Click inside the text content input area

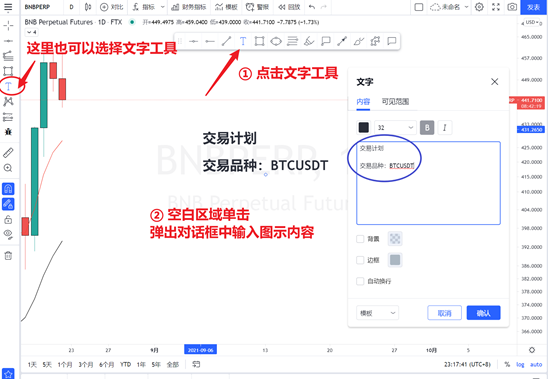pyautogui.click(x=428, y=183)
